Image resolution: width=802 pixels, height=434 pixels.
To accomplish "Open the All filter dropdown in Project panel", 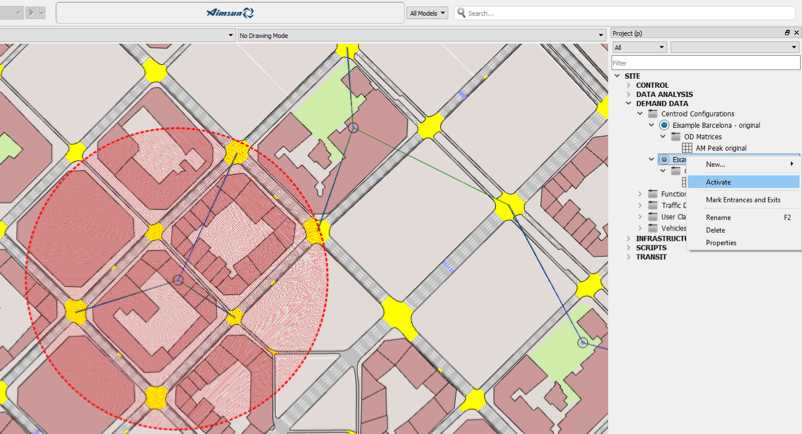I will coord(639,47).
